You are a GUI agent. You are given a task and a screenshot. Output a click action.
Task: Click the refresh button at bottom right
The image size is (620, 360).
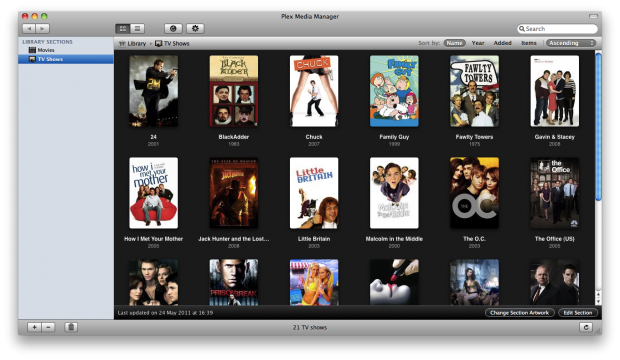pos(586,327)
